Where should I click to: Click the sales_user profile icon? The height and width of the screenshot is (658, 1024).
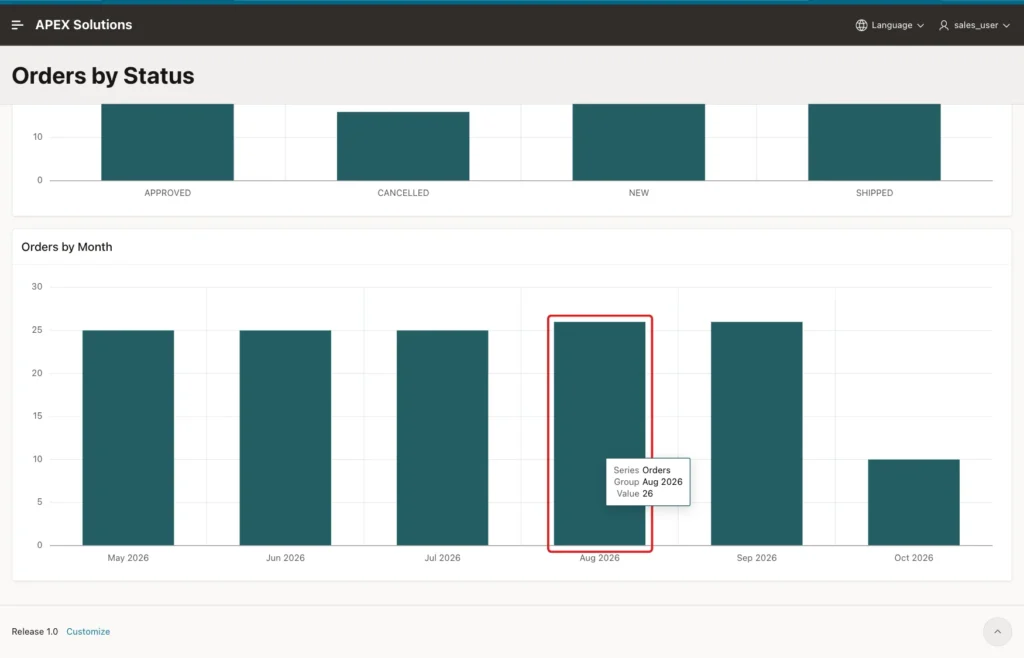click(x=944, y=25)
